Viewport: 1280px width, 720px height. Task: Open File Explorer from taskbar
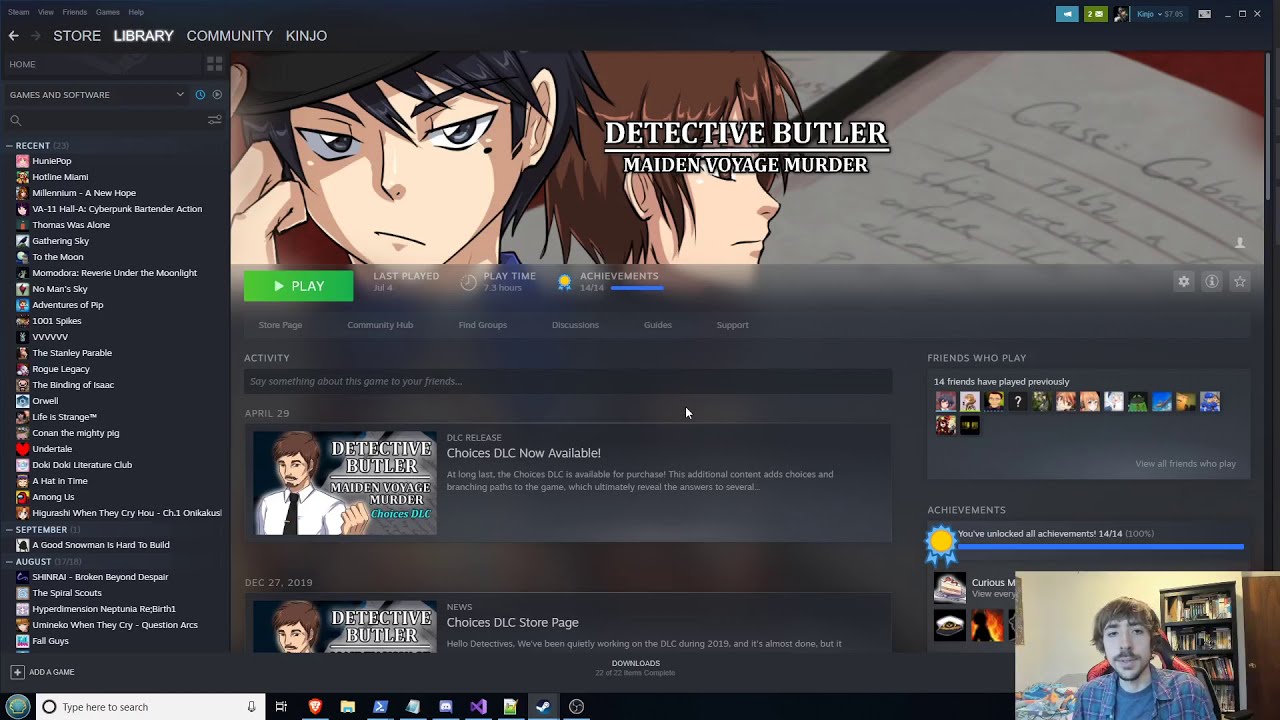click(x=347, y=707)
